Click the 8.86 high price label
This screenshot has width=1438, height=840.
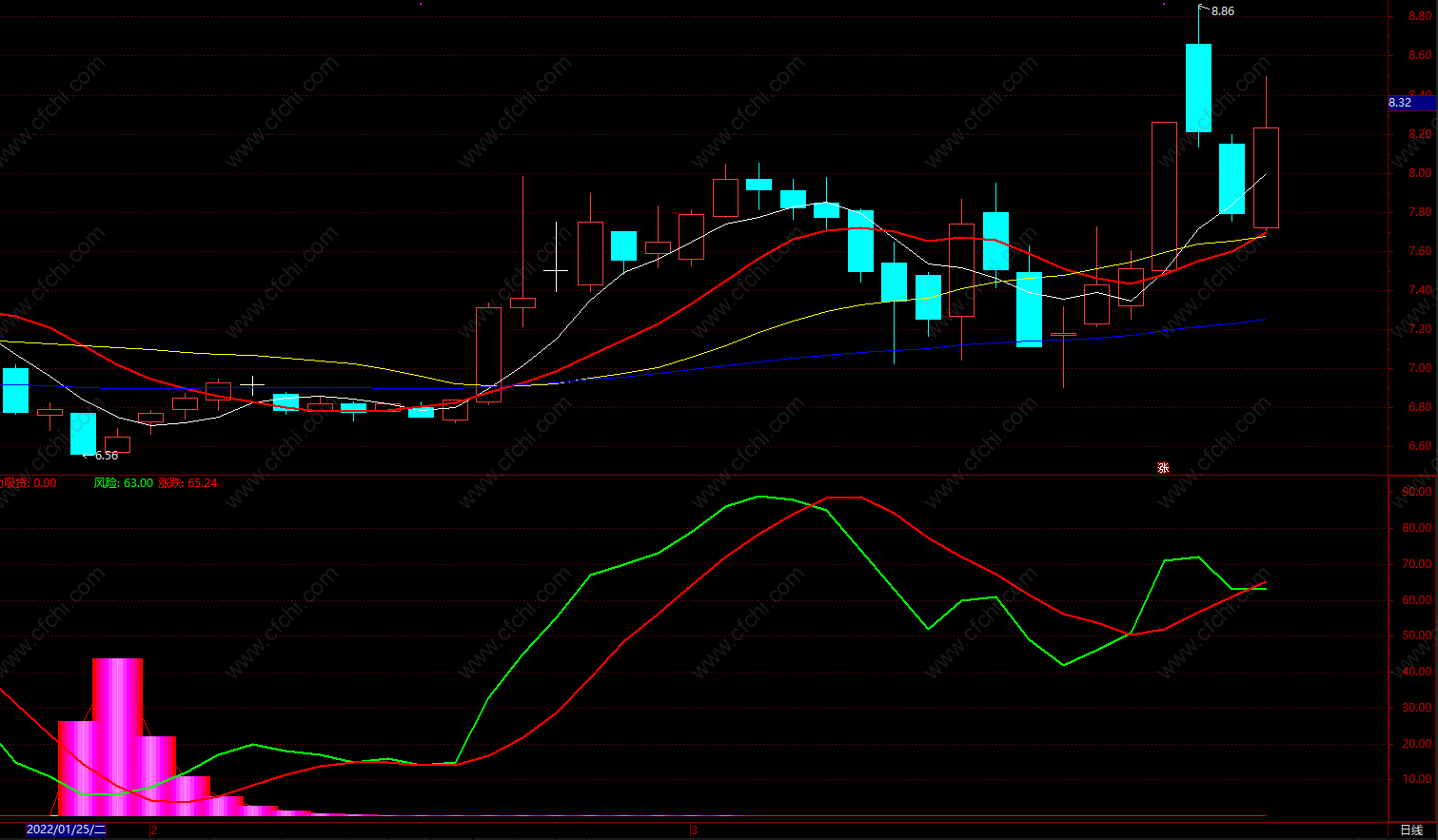[1223, 11]
